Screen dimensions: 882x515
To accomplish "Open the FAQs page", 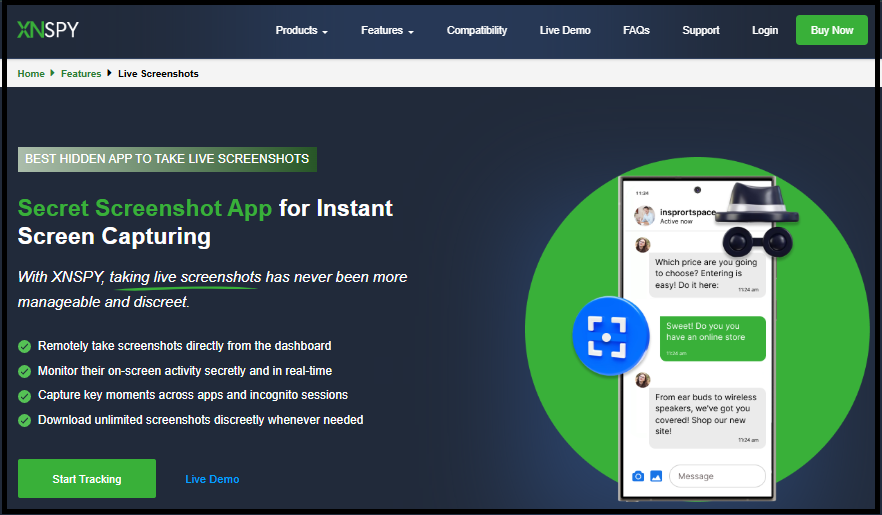I will coord(636,30).
